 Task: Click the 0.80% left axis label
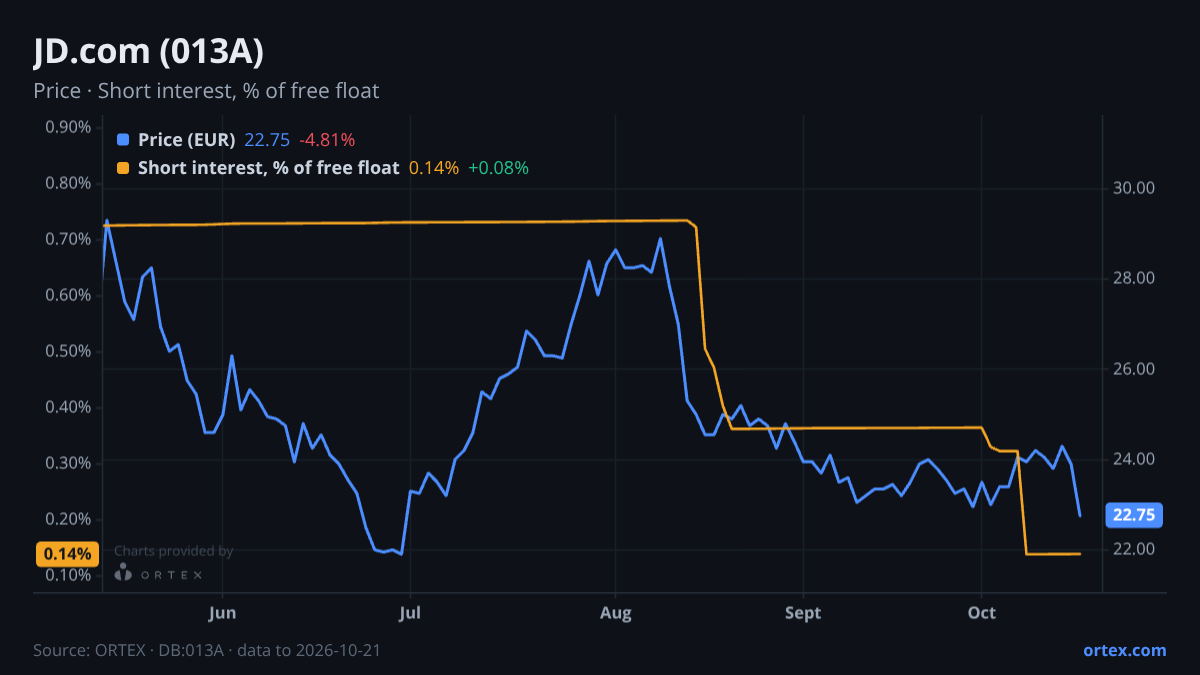(x=68, y=183)
